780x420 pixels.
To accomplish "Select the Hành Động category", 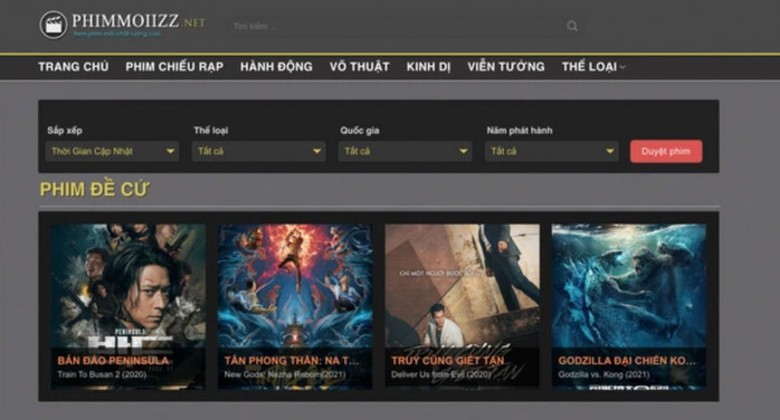I will (276, 67).
